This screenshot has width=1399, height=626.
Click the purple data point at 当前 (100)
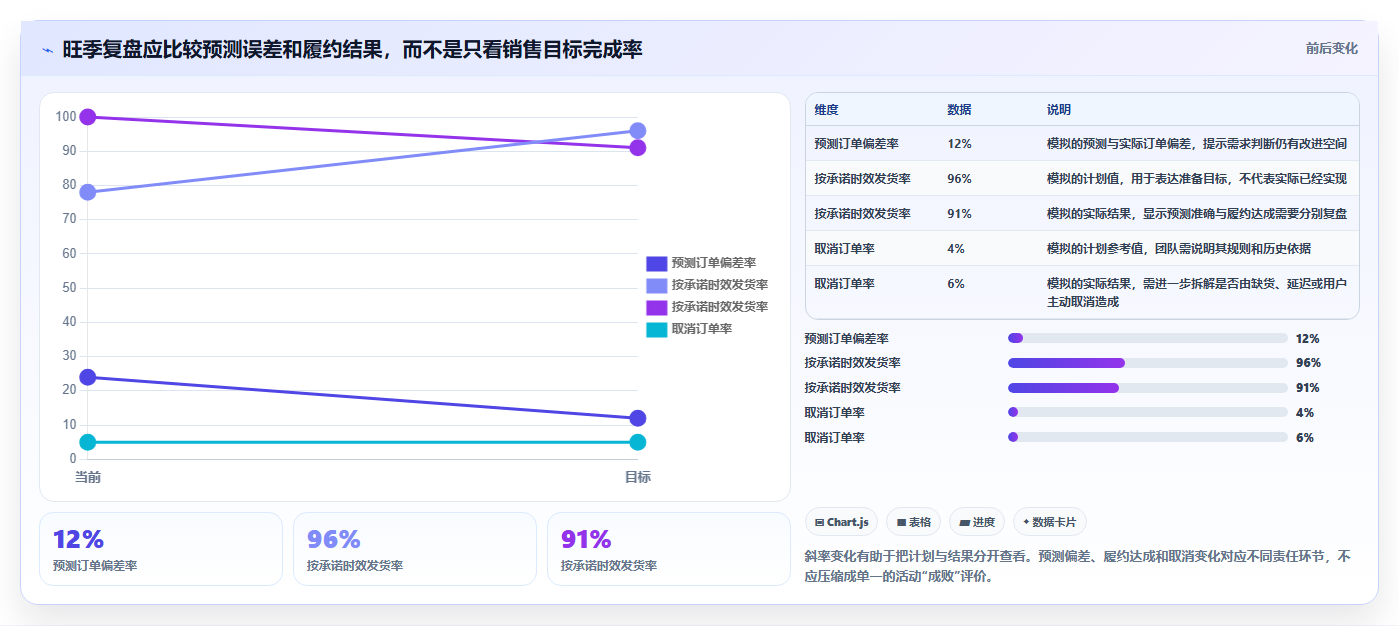[x=88, y=117]
